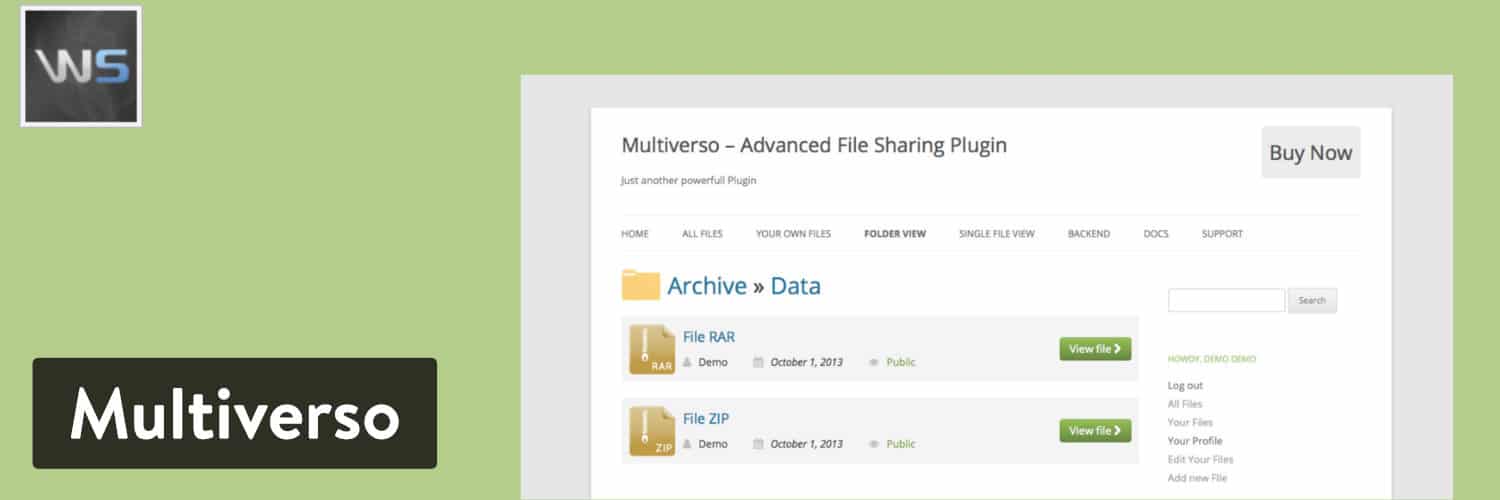The height and width of the screenshot is (500, 1500).
Task: Open SINGLE FILE VIEW menu item
Action: (x=997, y=234)
